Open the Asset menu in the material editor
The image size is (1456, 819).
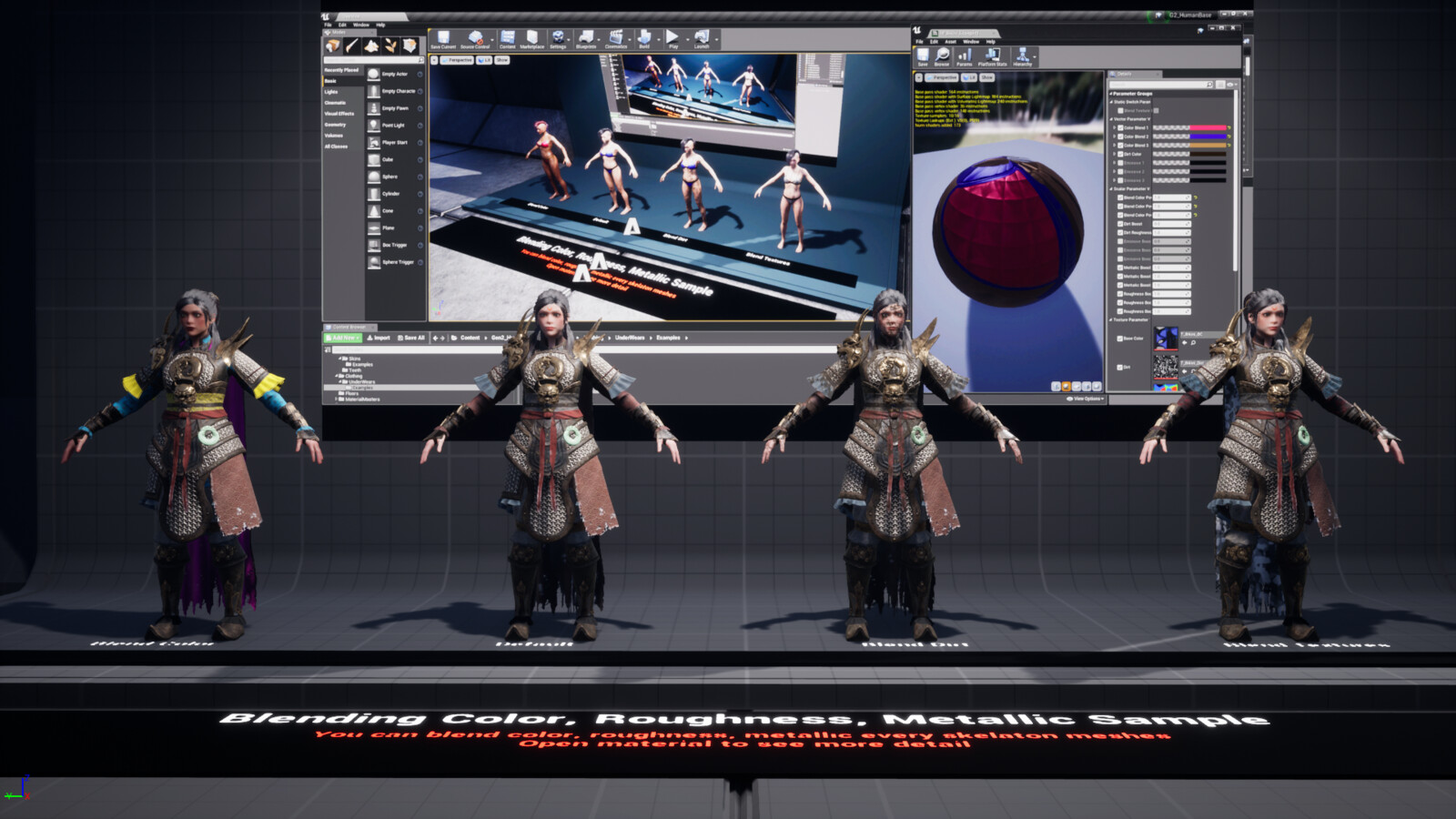click(x=950, y=41)
